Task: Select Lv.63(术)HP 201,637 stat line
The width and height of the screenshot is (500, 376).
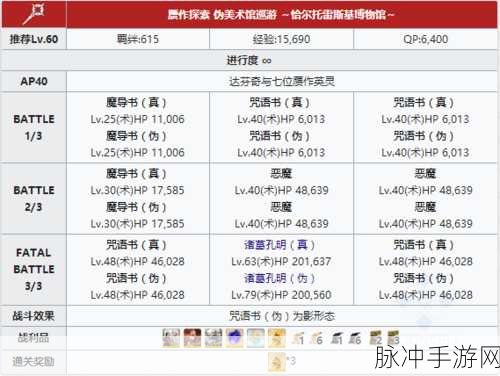Action: 281,262
